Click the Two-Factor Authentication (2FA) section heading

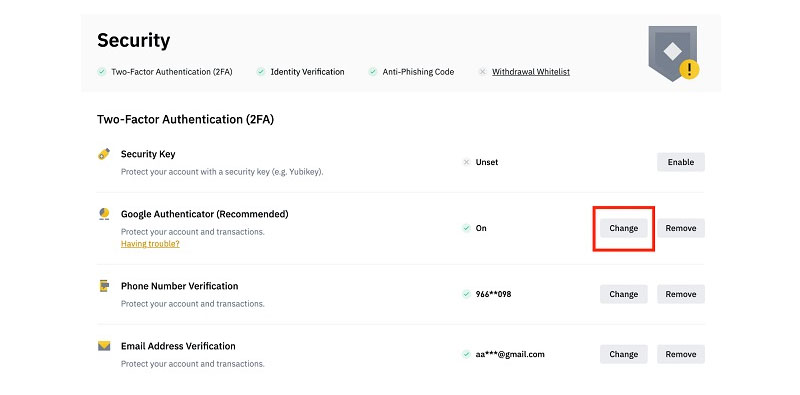tap(186, 119)
